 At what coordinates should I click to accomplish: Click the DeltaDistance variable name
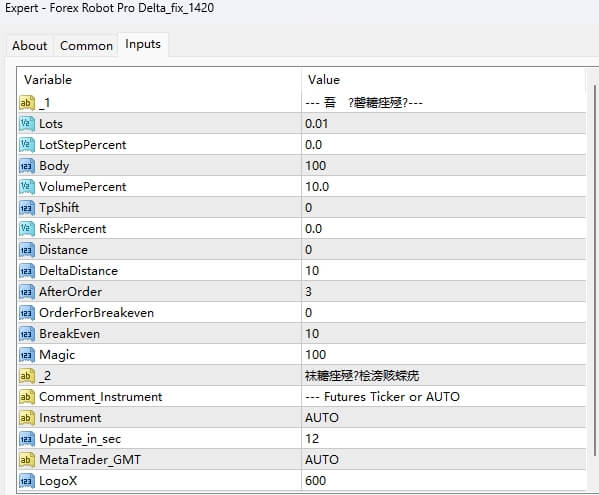pos(78,271)
